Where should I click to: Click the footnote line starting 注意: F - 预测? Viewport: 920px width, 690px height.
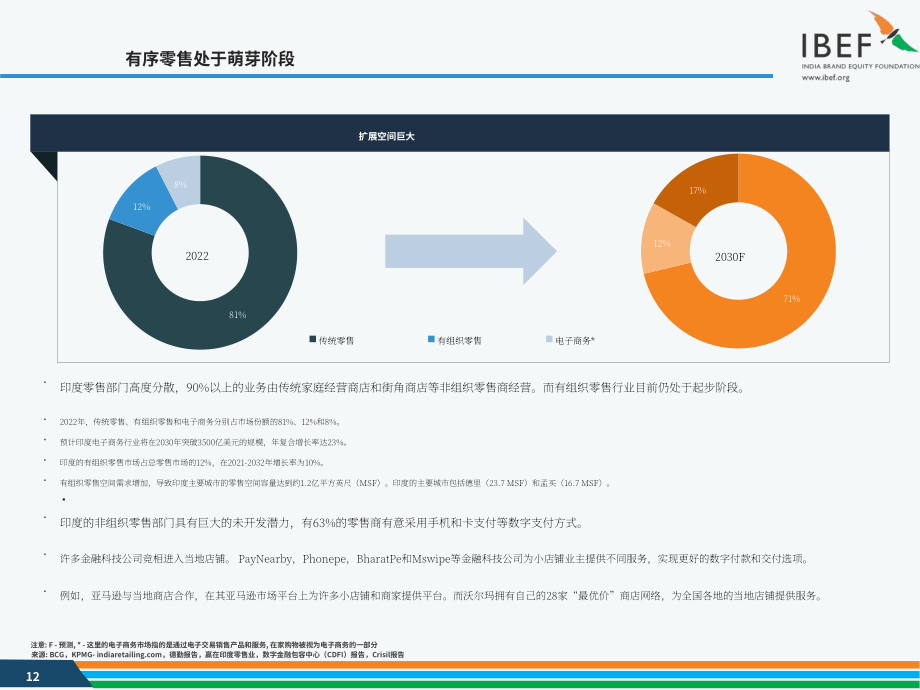(x=204, y=645)
